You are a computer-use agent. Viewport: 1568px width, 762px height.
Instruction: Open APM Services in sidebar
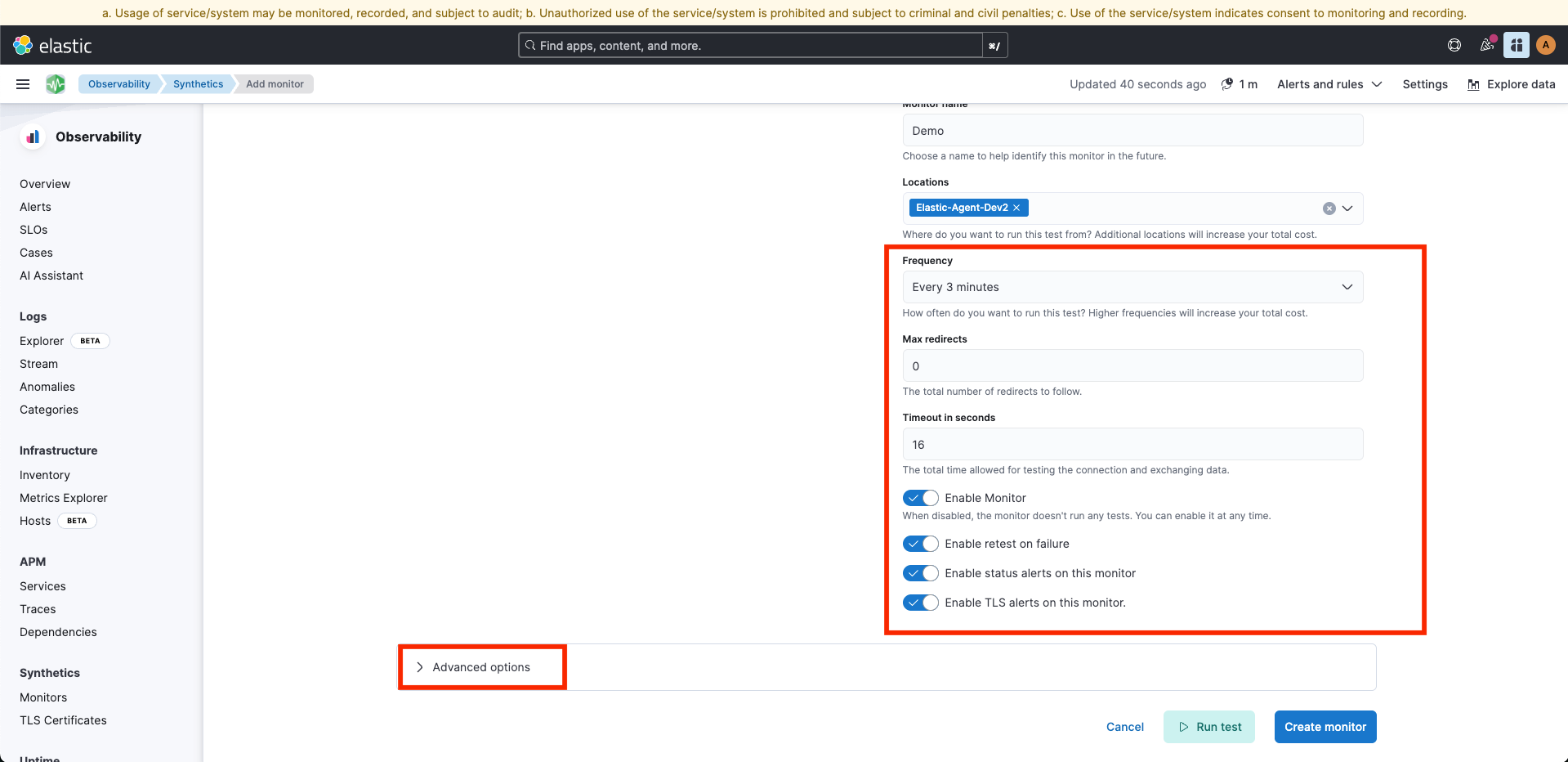(42, 586)
